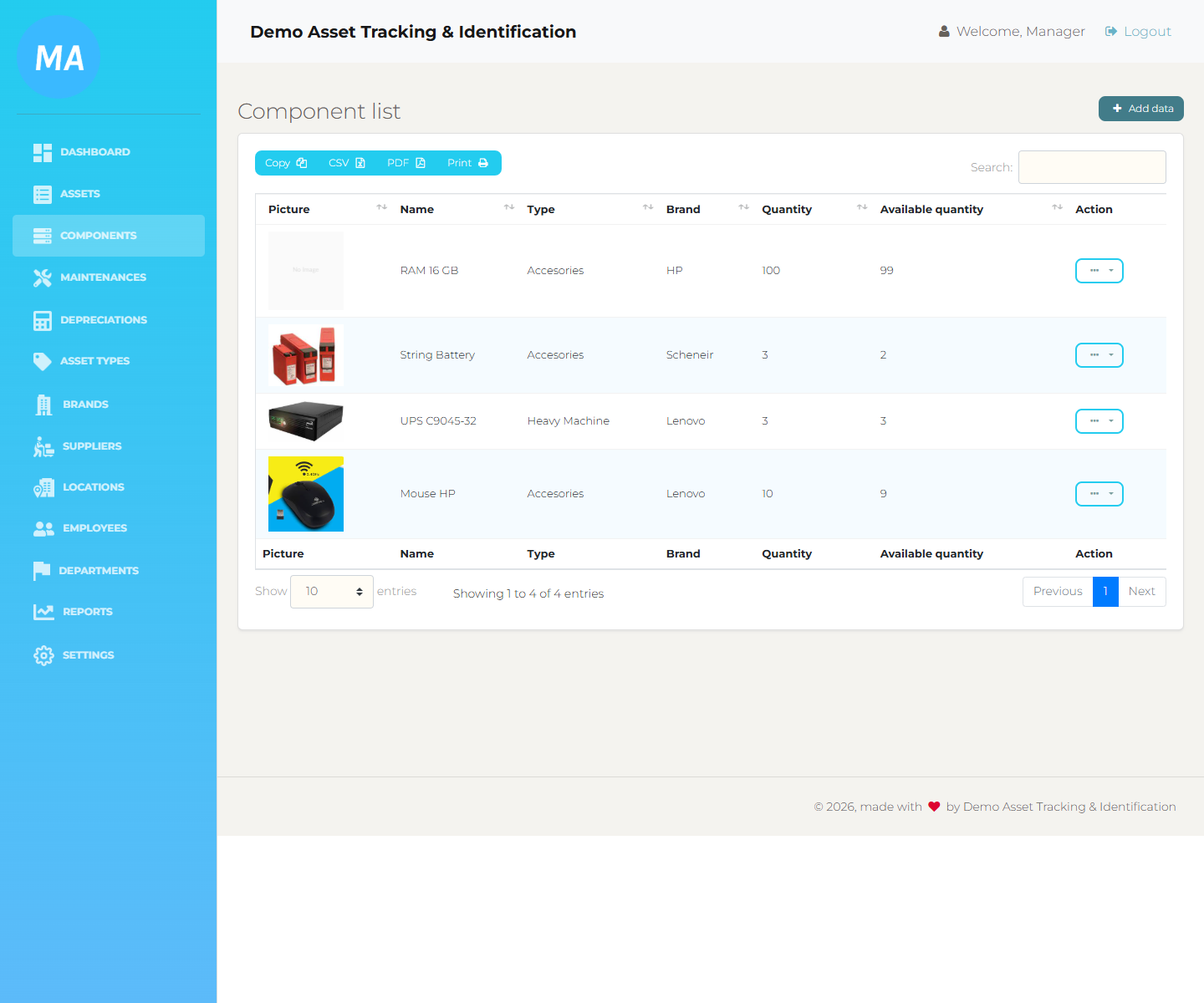Click the Employees people icon
1204x1003 pixels.
(44, 528)
